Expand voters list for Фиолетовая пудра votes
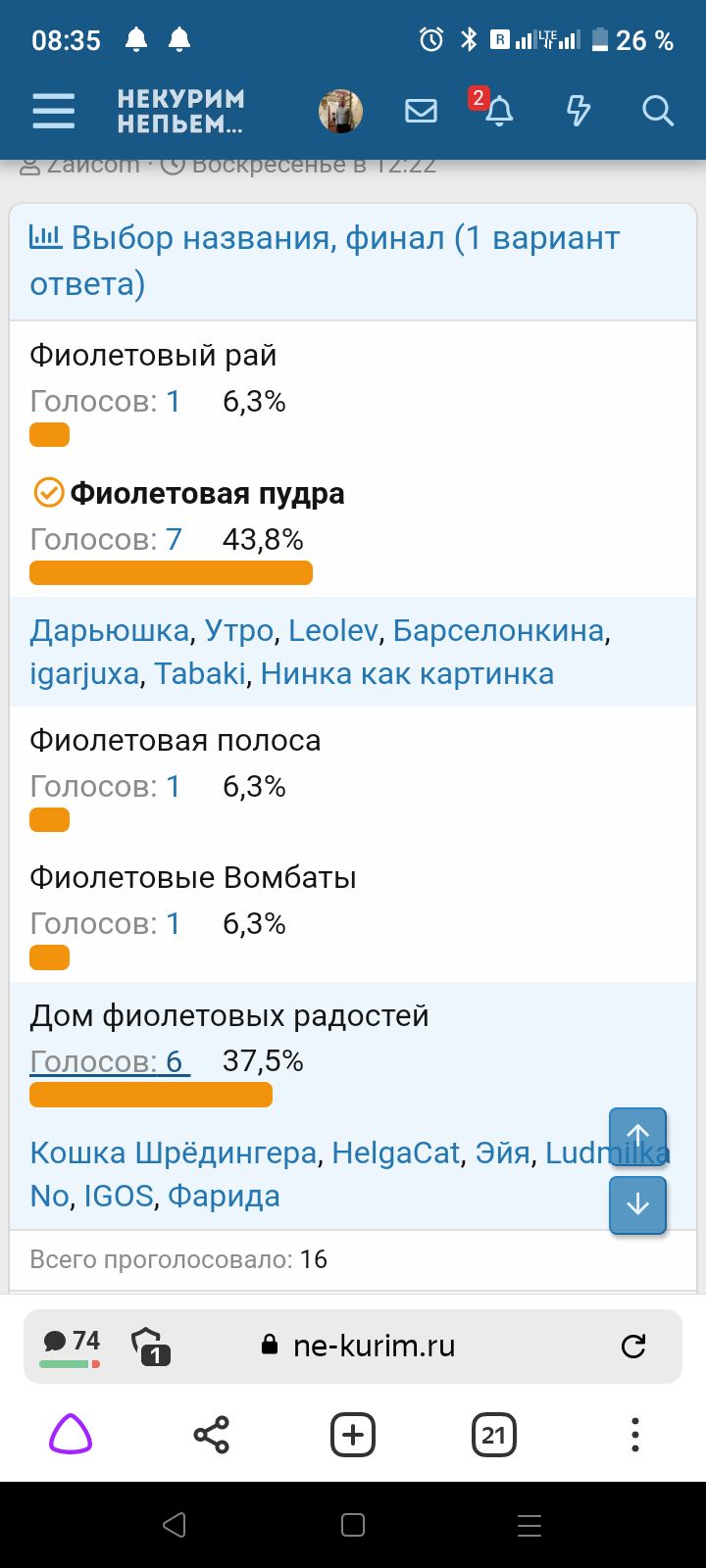Screen dimensions: 706x1568 (107, 540)
